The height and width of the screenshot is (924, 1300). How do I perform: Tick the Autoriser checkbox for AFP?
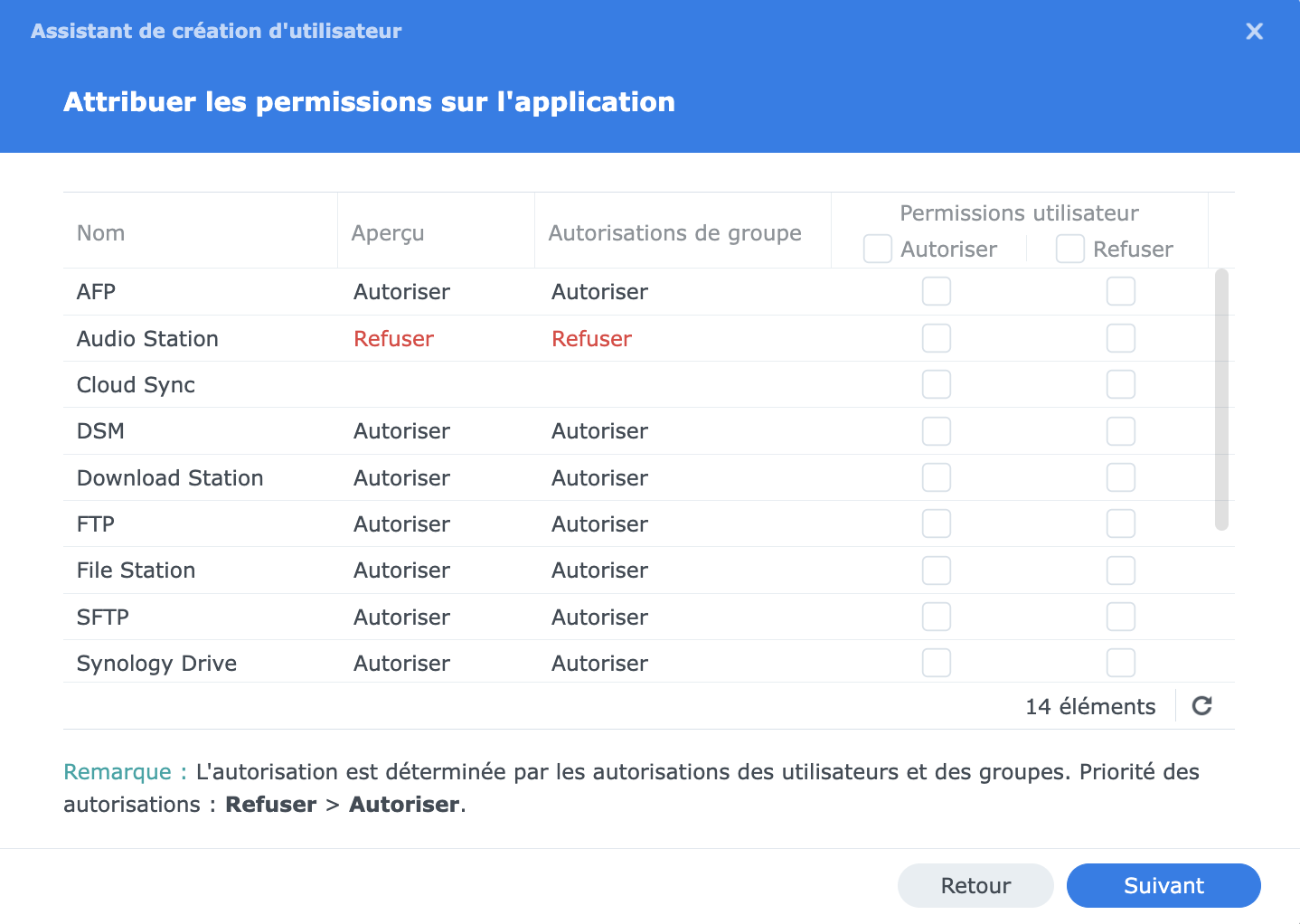pyautogui.click(x=937, y=291)
